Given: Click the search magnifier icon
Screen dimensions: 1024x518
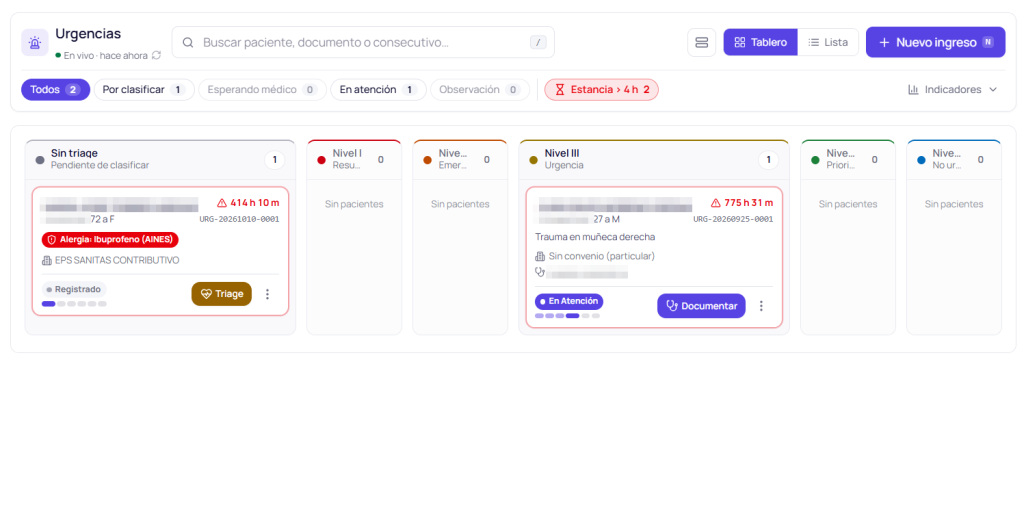Looking at the screenshot, I should pos(187,42).
